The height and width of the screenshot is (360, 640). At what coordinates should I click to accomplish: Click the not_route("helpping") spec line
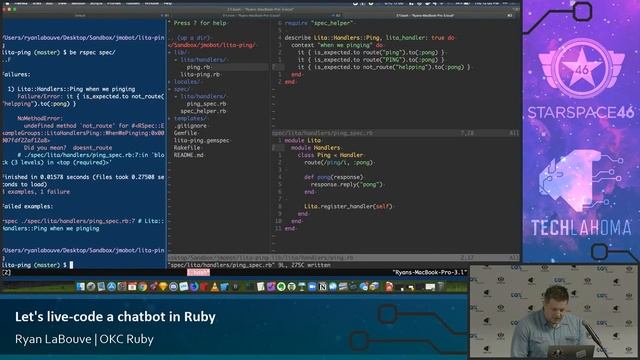pyautogui.click(x=384, y=67)
